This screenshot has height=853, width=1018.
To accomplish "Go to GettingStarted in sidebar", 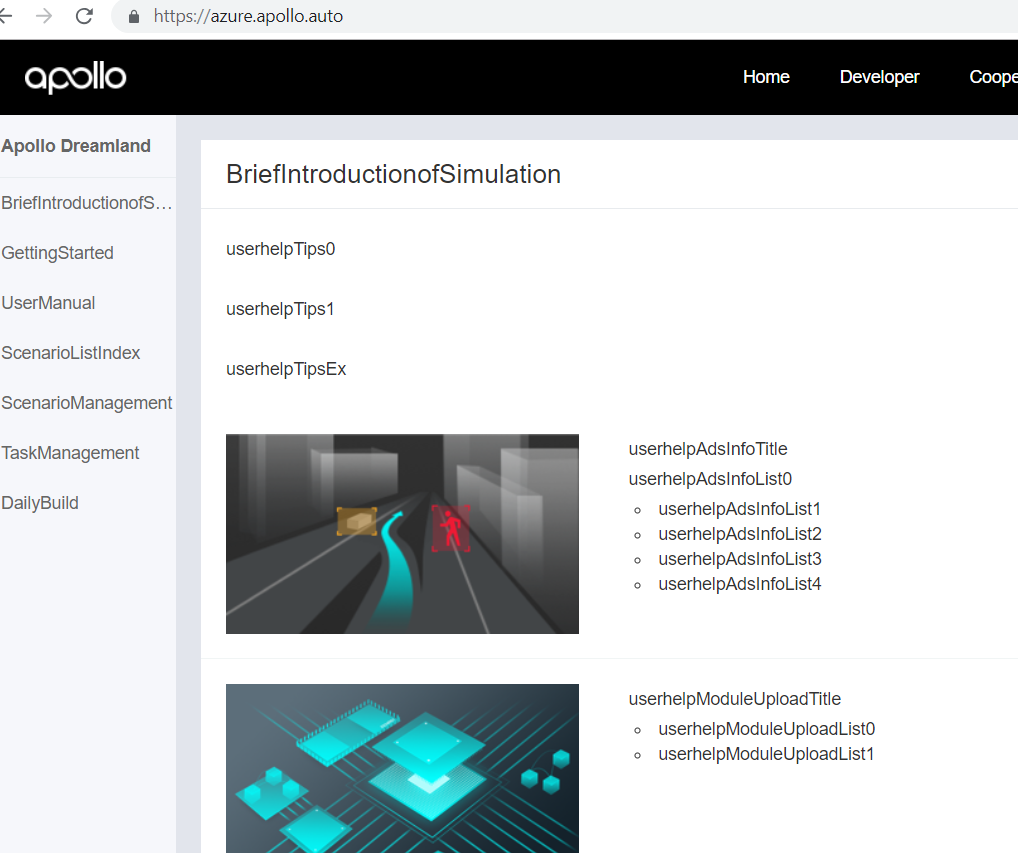I will (57, 253).
